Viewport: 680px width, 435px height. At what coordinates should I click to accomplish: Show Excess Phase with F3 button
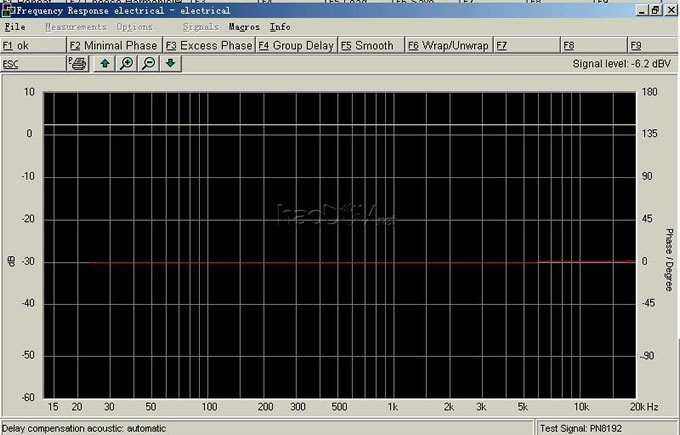click(209, 46)
